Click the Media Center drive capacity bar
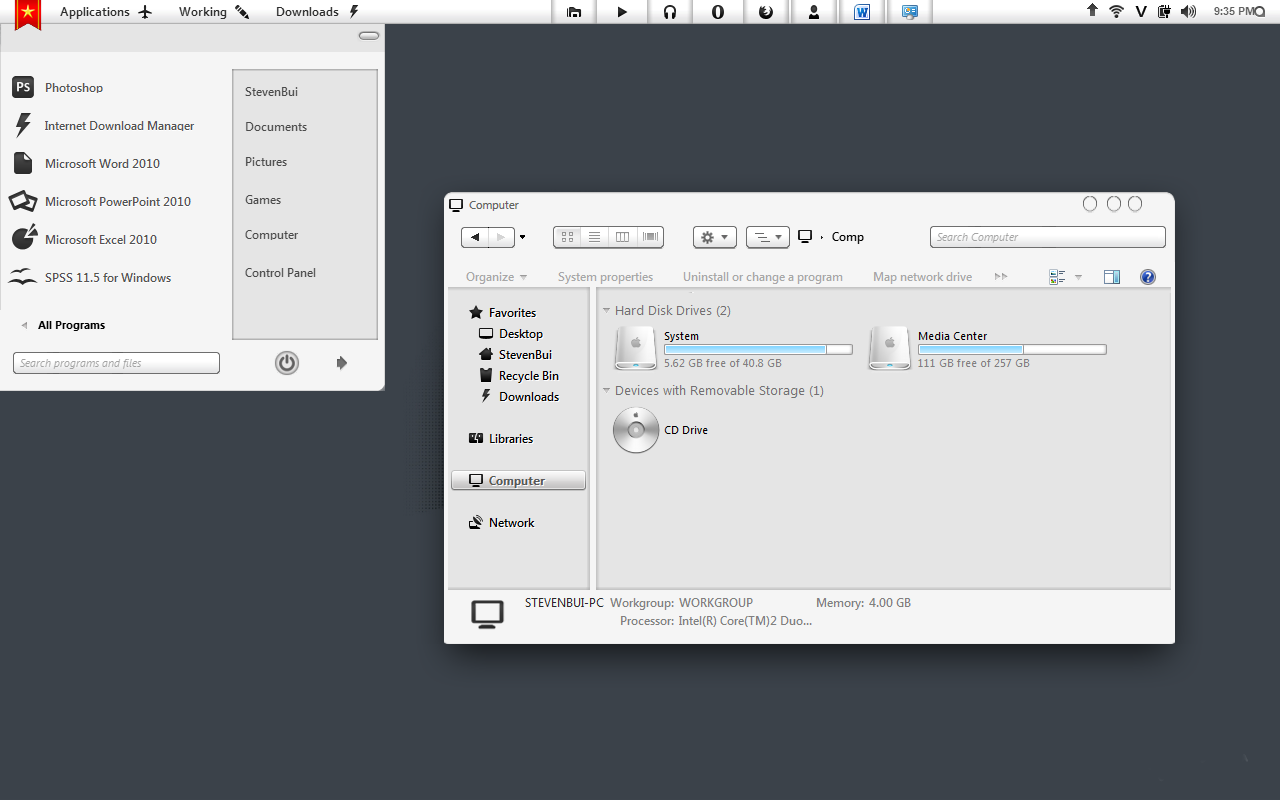The image size is (1280, 800). pos(1012,350)
